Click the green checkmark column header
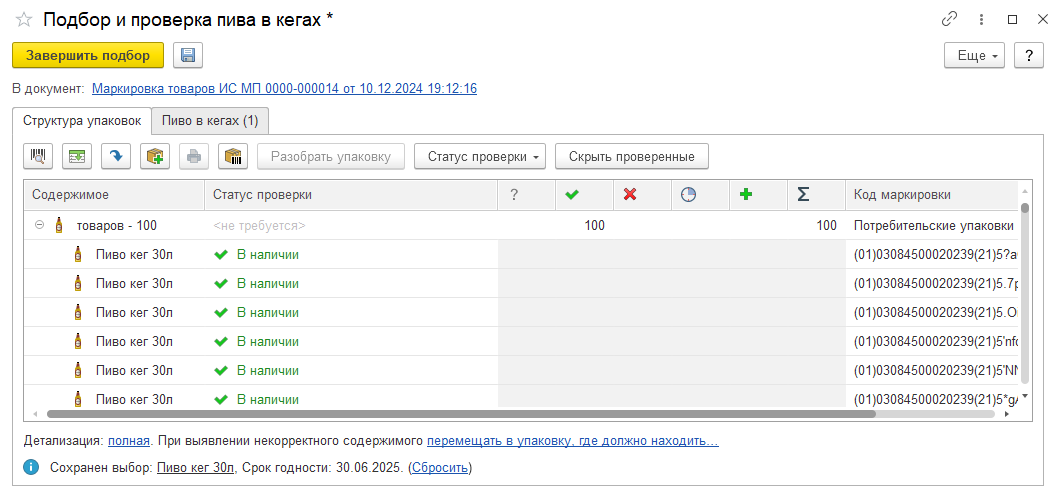Viewport: 1059px width, 497px height. coord(585,195)
